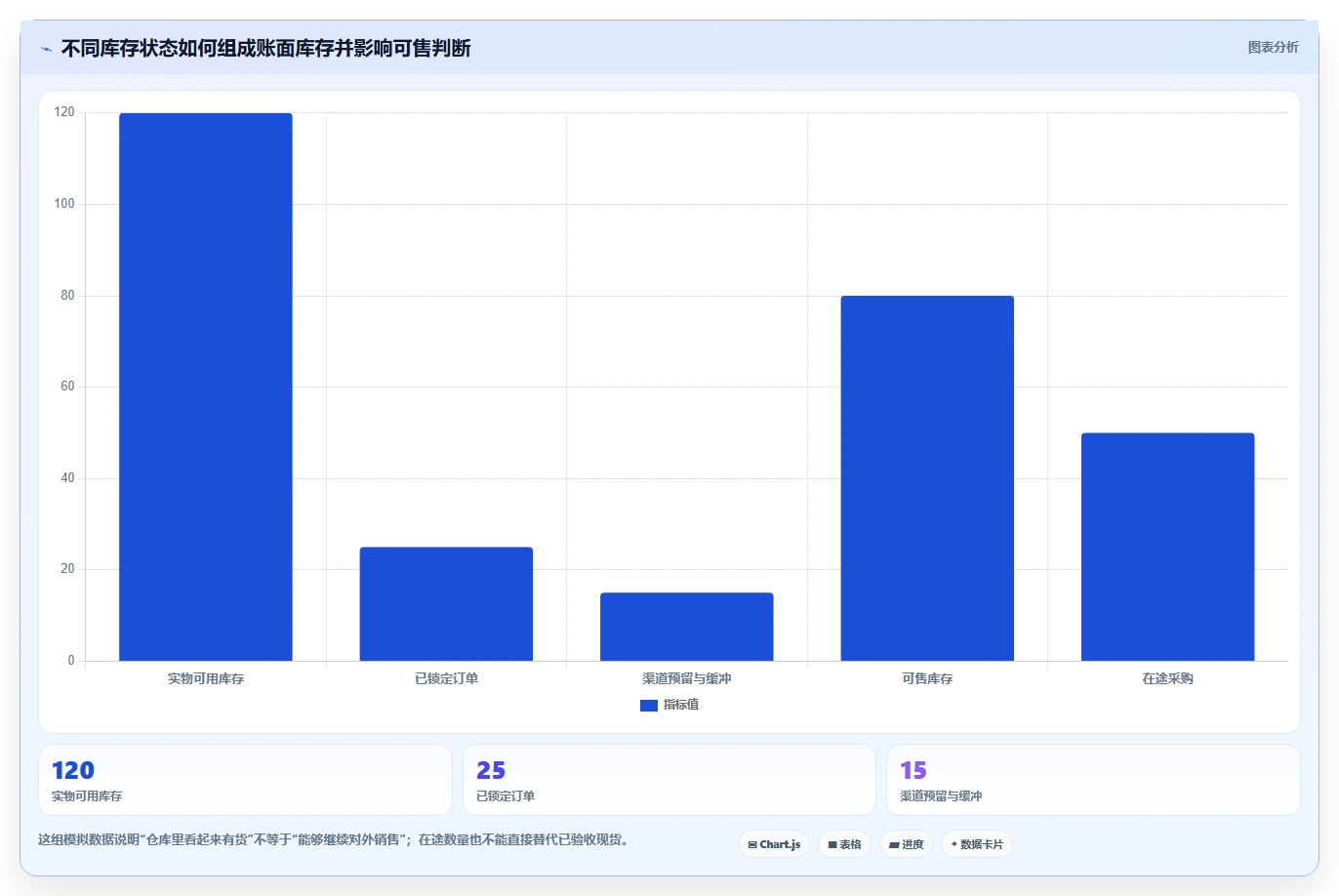
Task: Click the 进度 tag chip
Action: pyautogui.click(x=906, y=844)
